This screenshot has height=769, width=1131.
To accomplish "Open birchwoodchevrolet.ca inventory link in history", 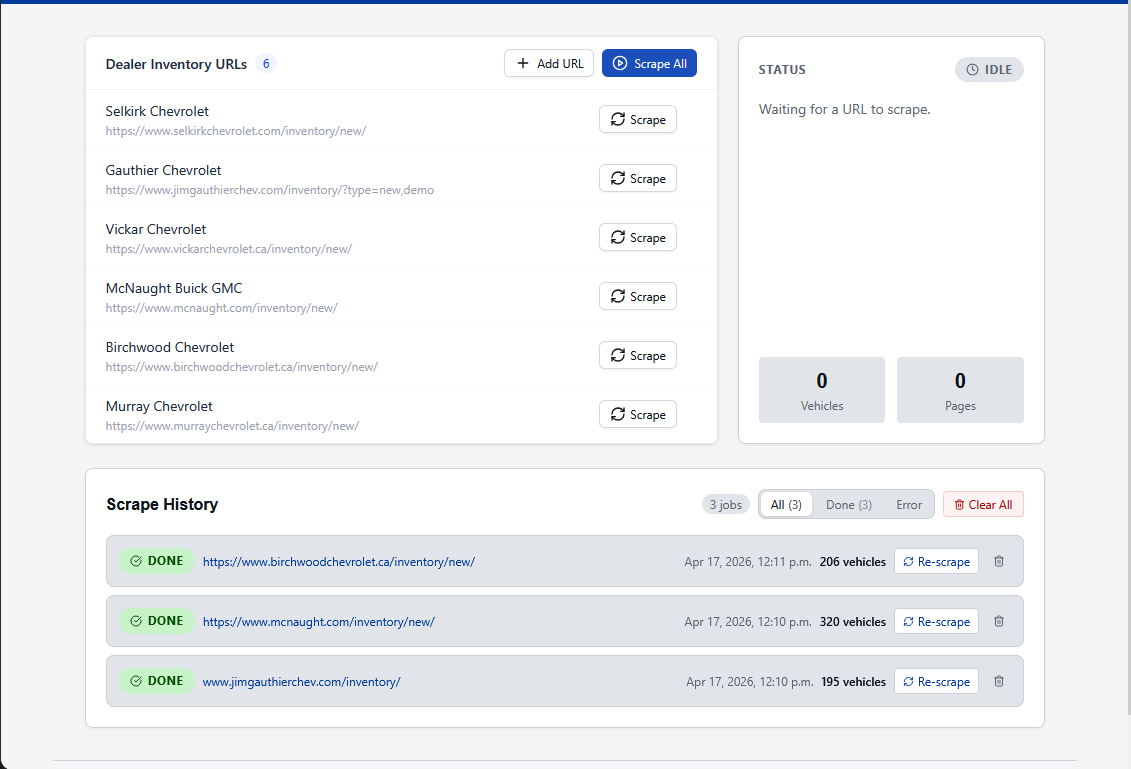I will (x=338, y=562).
